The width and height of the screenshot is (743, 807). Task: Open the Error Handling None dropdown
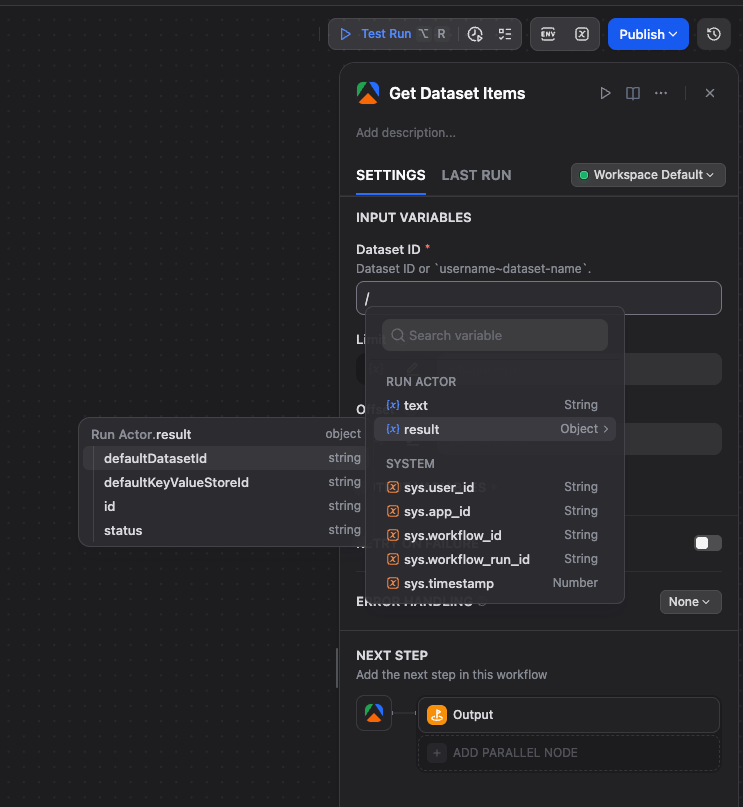pyautogui.click(x=690, y=601)
